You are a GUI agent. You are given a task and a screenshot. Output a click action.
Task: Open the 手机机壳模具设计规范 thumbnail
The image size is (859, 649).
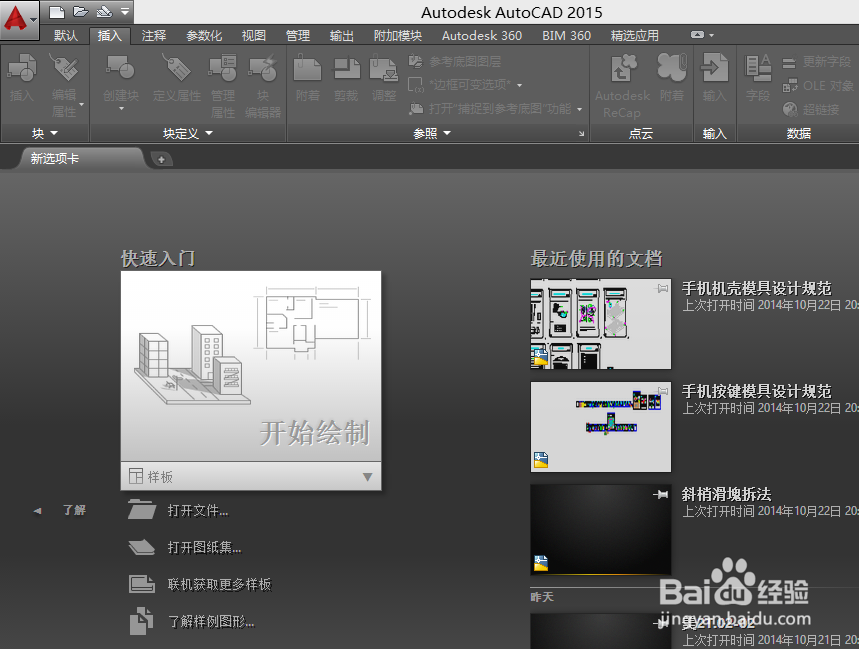pyautogui.click(x=600, y=324)
